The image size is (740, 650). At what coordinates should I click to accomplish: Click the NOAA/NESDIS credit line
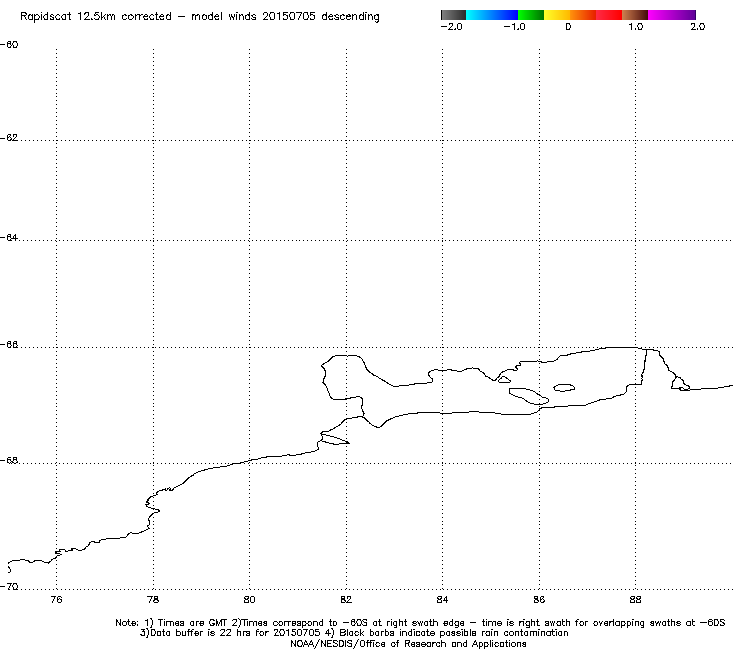[408, 644]
